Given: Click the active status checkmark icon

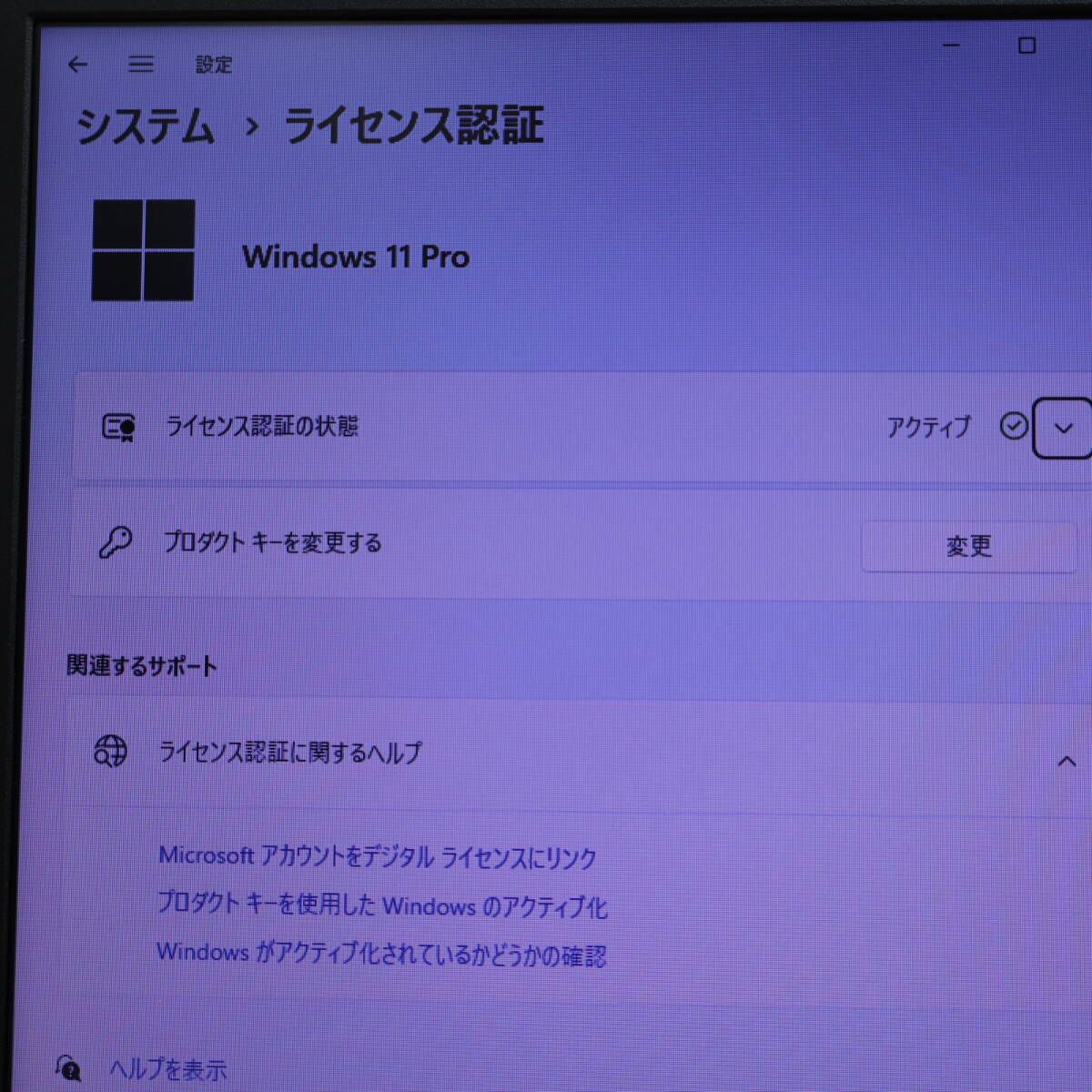Looking at the screenshot, I should point(1013,426).
